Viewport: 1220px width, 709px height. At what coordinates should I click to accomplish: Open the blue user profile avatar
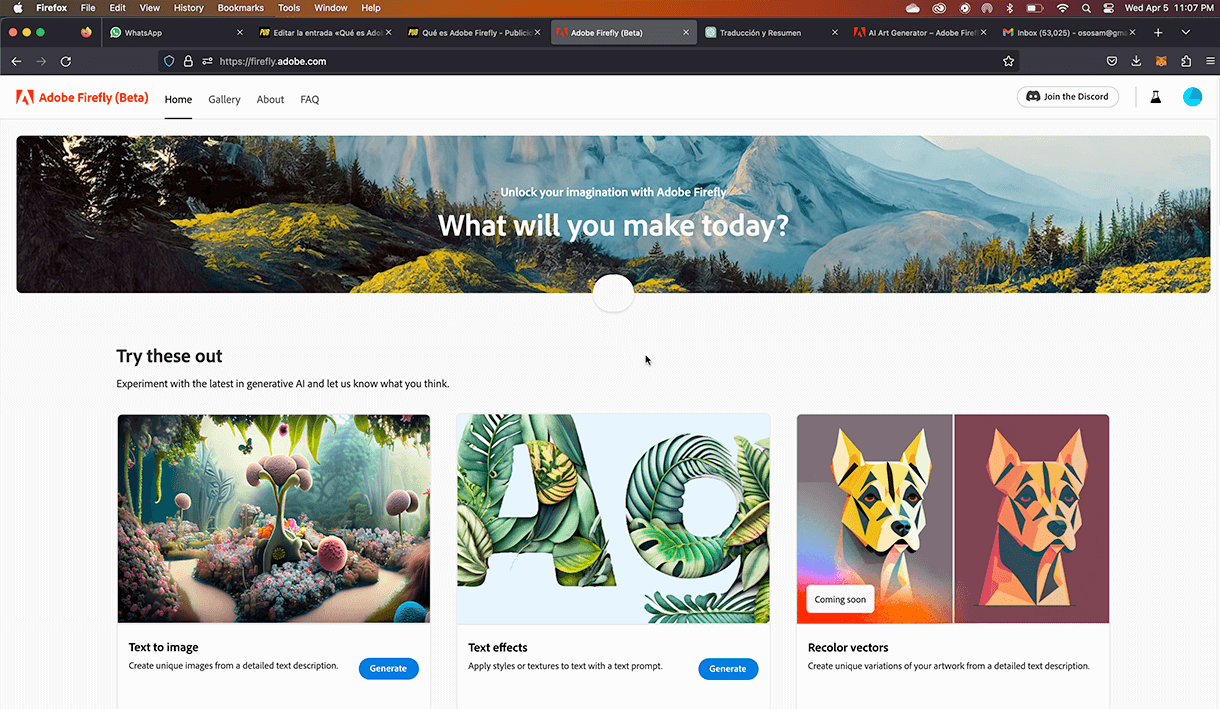1192,97
